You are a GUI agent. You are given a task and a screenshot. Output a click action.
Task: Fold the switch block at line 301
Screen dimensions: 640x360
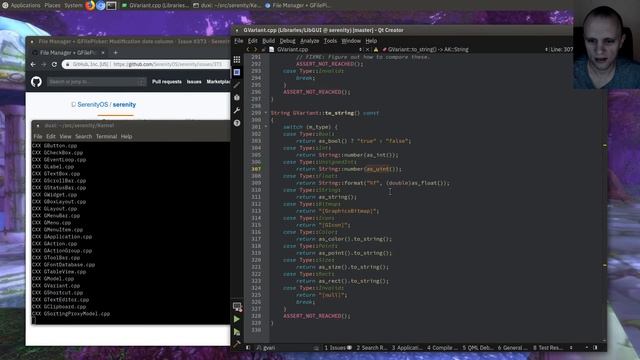click(266, 127)
